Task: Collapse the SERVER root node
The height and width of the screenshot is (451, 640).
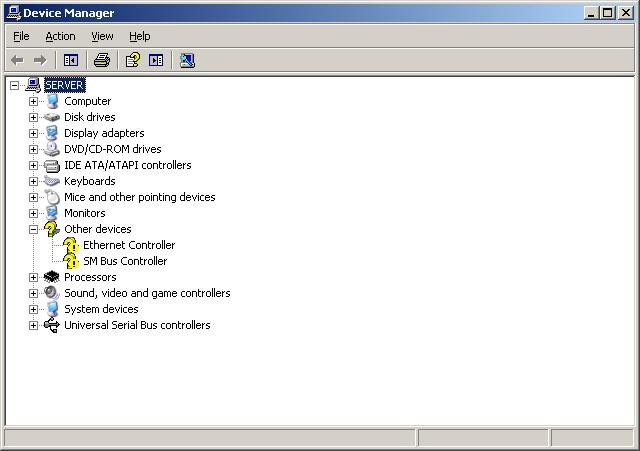Action: [x=15, y=85]
